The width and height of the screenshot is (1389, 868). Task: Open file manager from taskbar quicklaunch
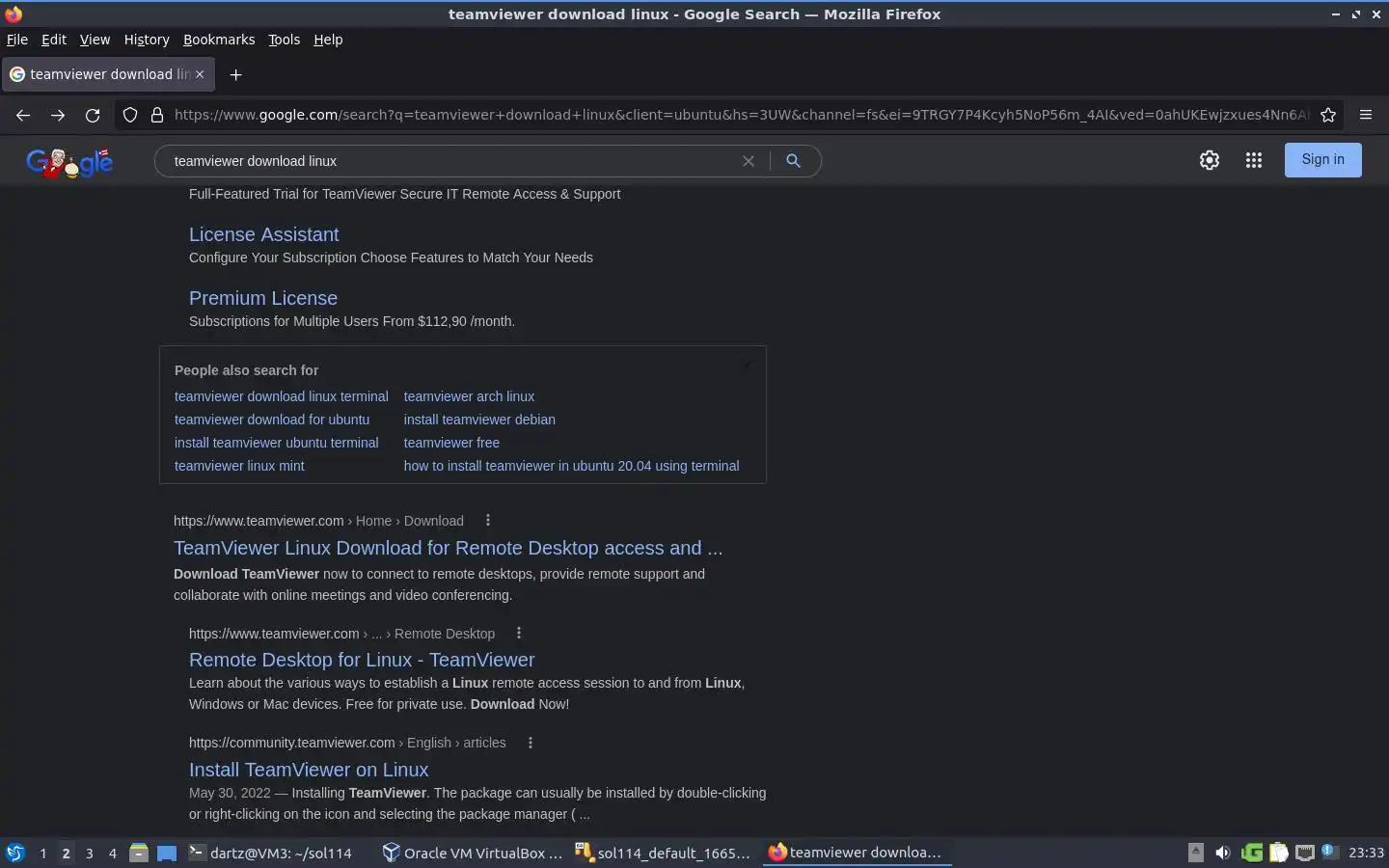tap(139, 853)
